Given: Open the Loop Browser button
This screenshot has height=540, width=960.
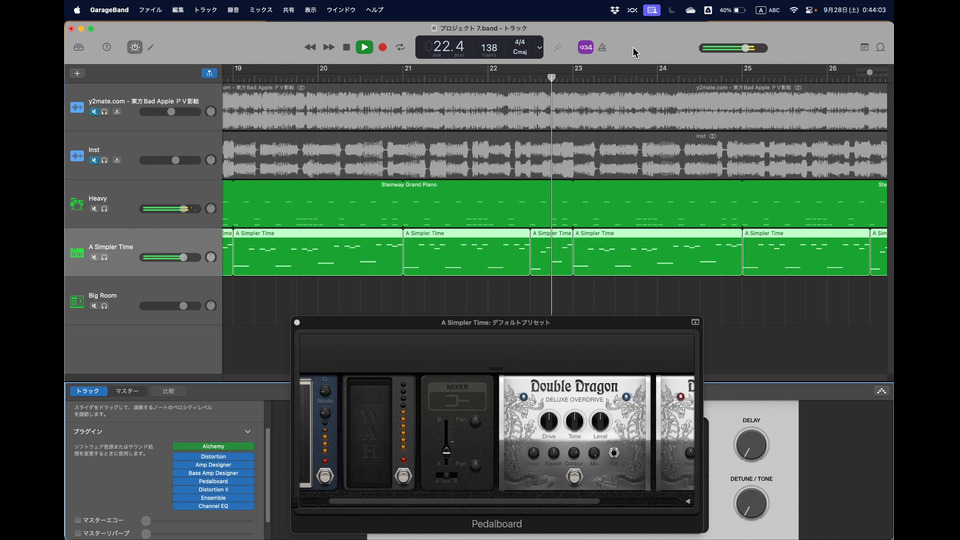Looking at the screenshot, I should coord(880,47).
